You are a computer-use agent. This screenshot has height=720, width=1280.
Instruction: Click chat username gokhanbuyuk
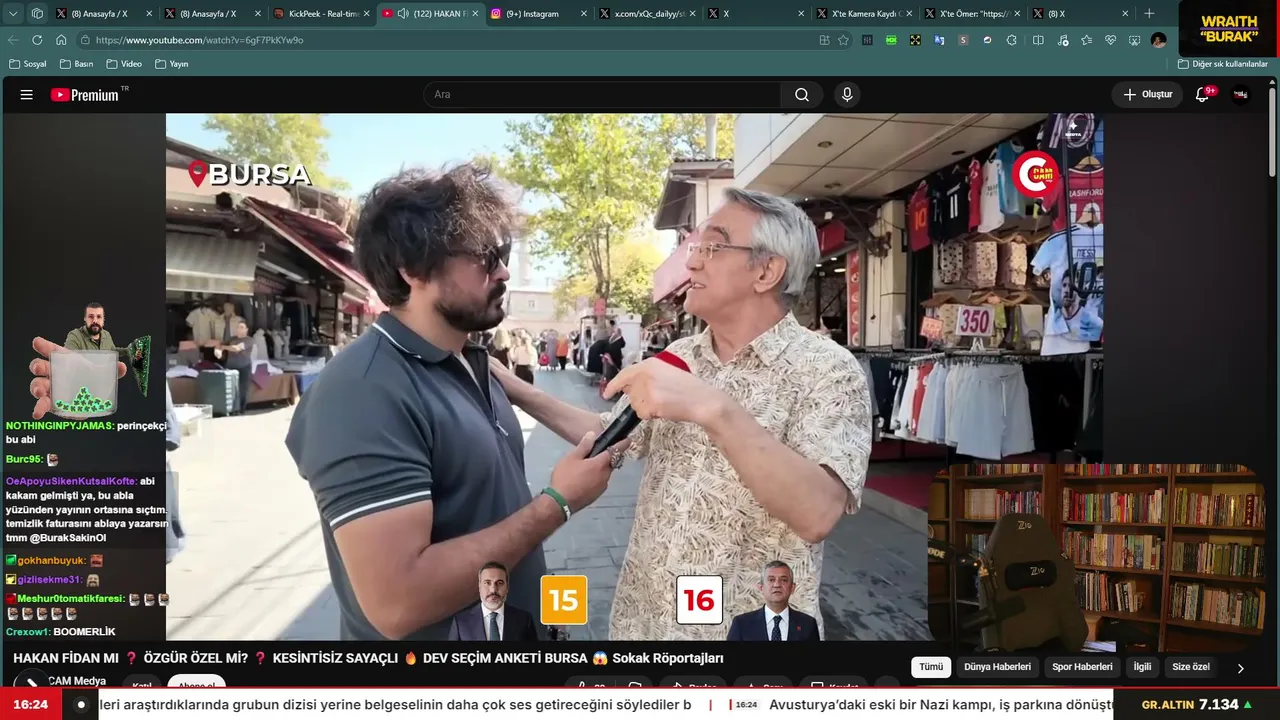coord(51,561)
